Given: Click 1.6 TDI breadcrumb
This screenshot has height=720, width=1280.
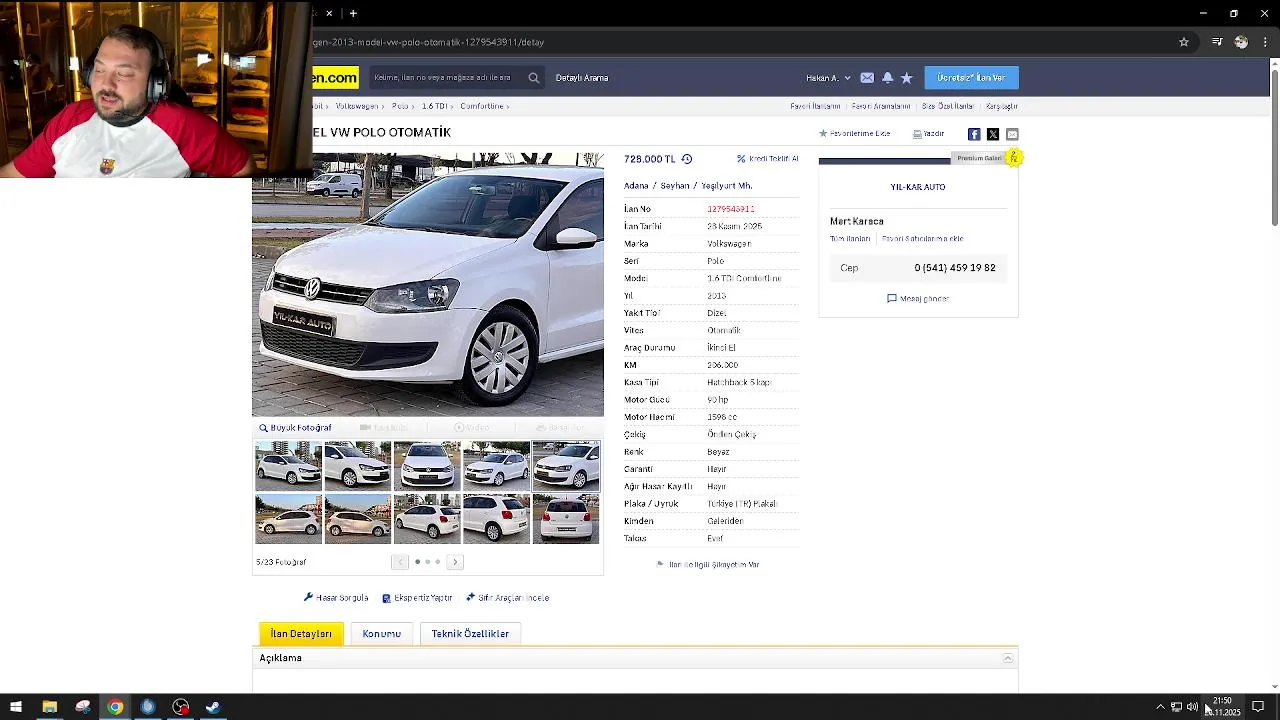Looking at the screenshot, I should point(434,106).
